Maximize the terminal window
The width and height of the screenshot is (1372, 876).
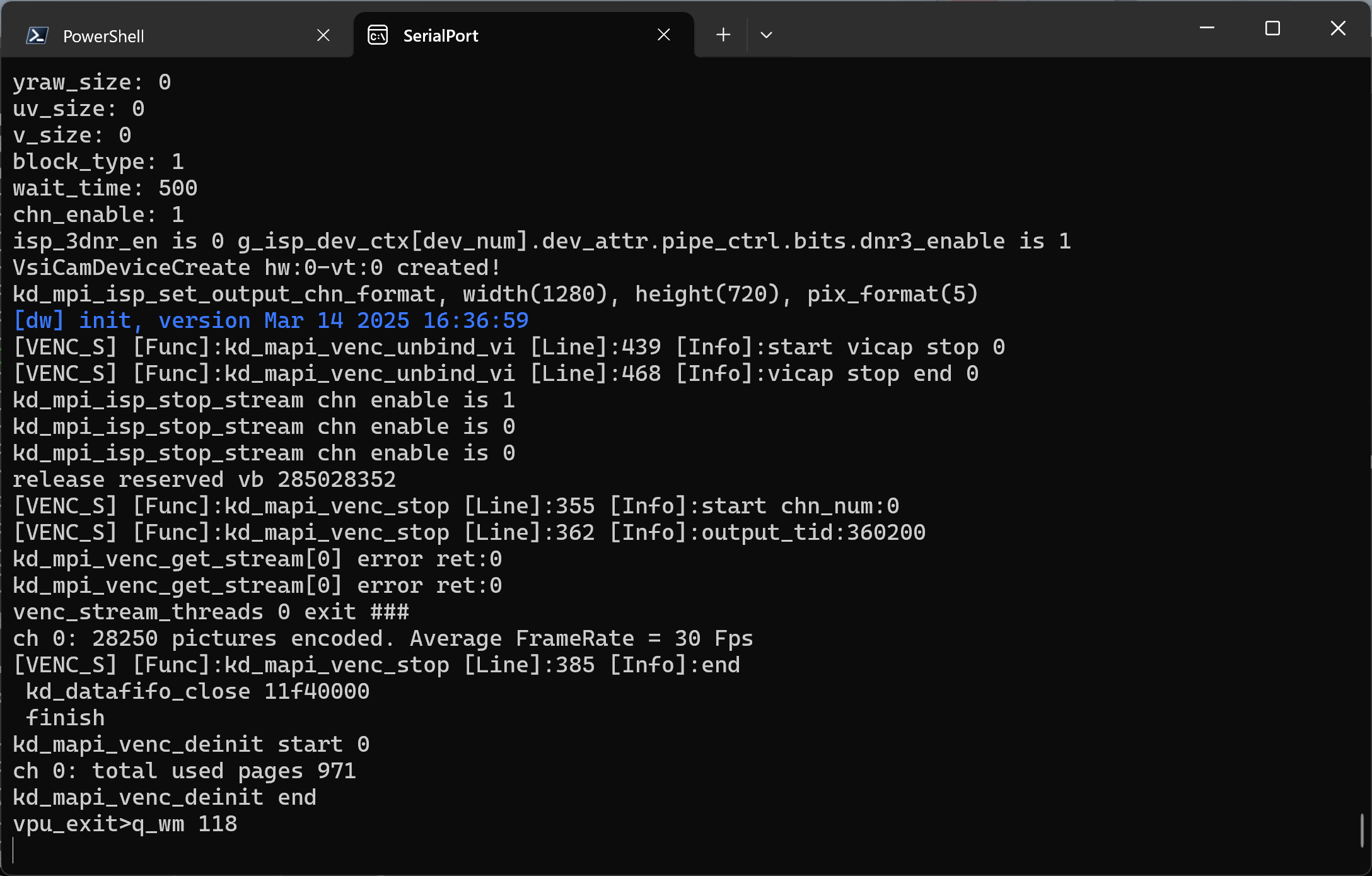(1272, 28)
